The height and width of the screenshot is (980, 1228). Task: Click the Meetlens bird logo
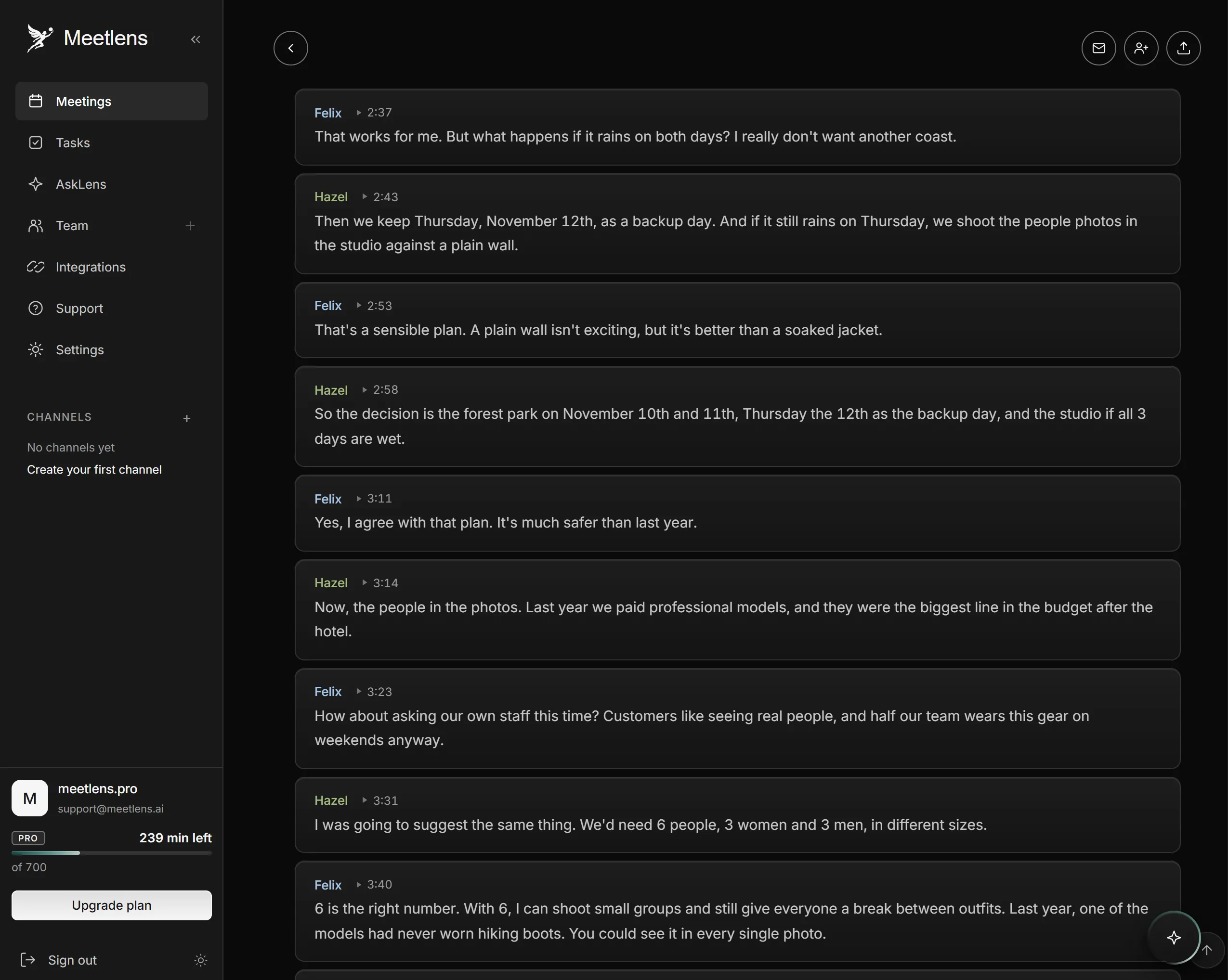[40, 38]
